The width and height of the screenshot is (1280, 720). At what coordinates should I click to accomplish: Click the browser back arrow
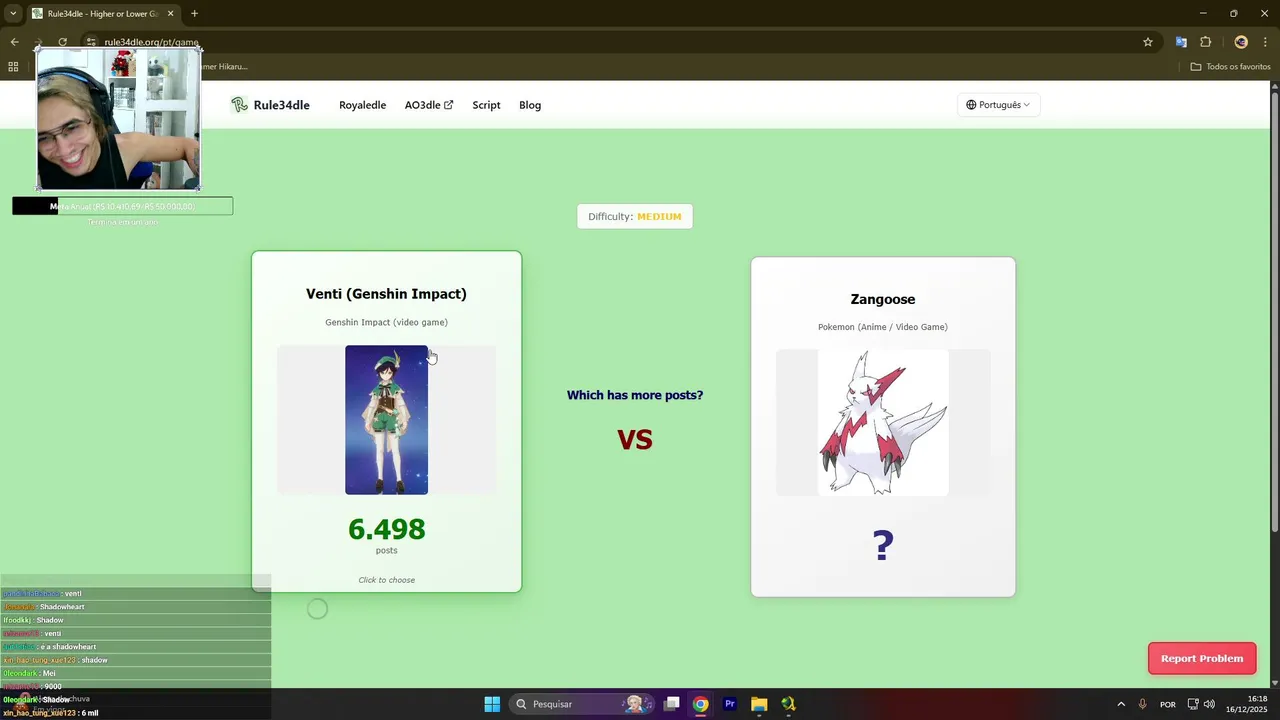point(14,42)
